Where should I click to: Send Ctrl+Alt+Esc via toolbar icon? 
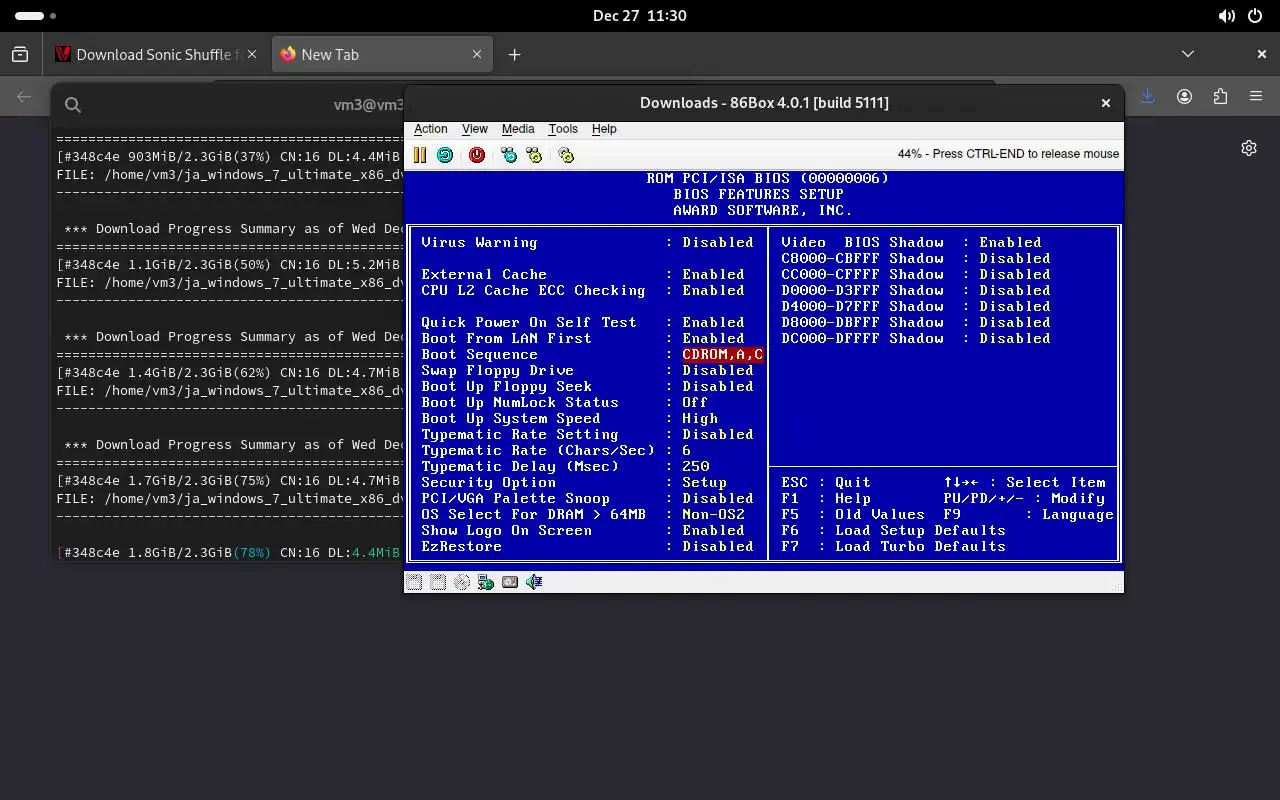pyautogui.click(x=534, y=155)
